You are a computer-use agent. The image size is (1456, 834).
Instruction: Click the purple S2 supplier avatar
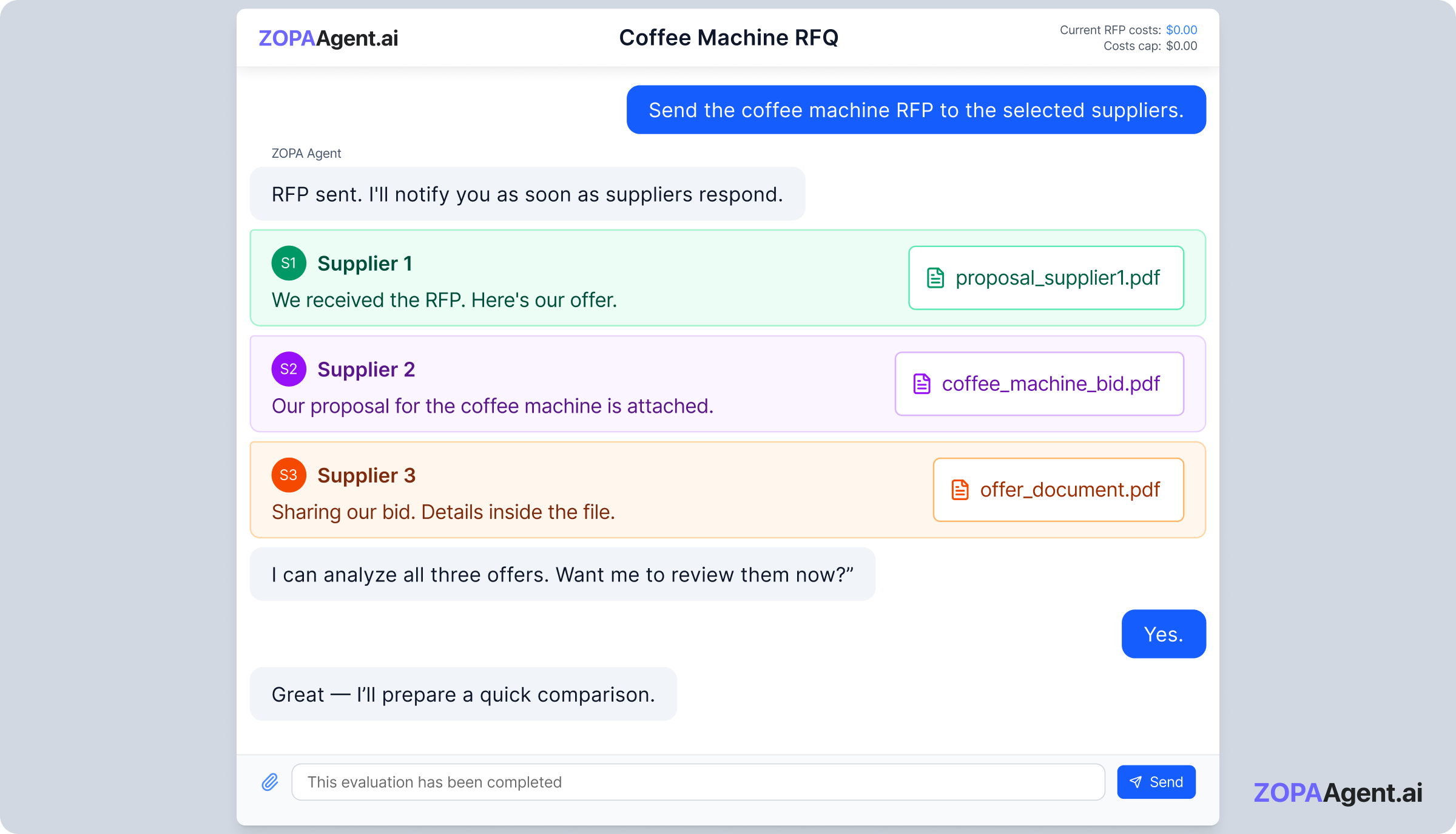click(289, 369)
